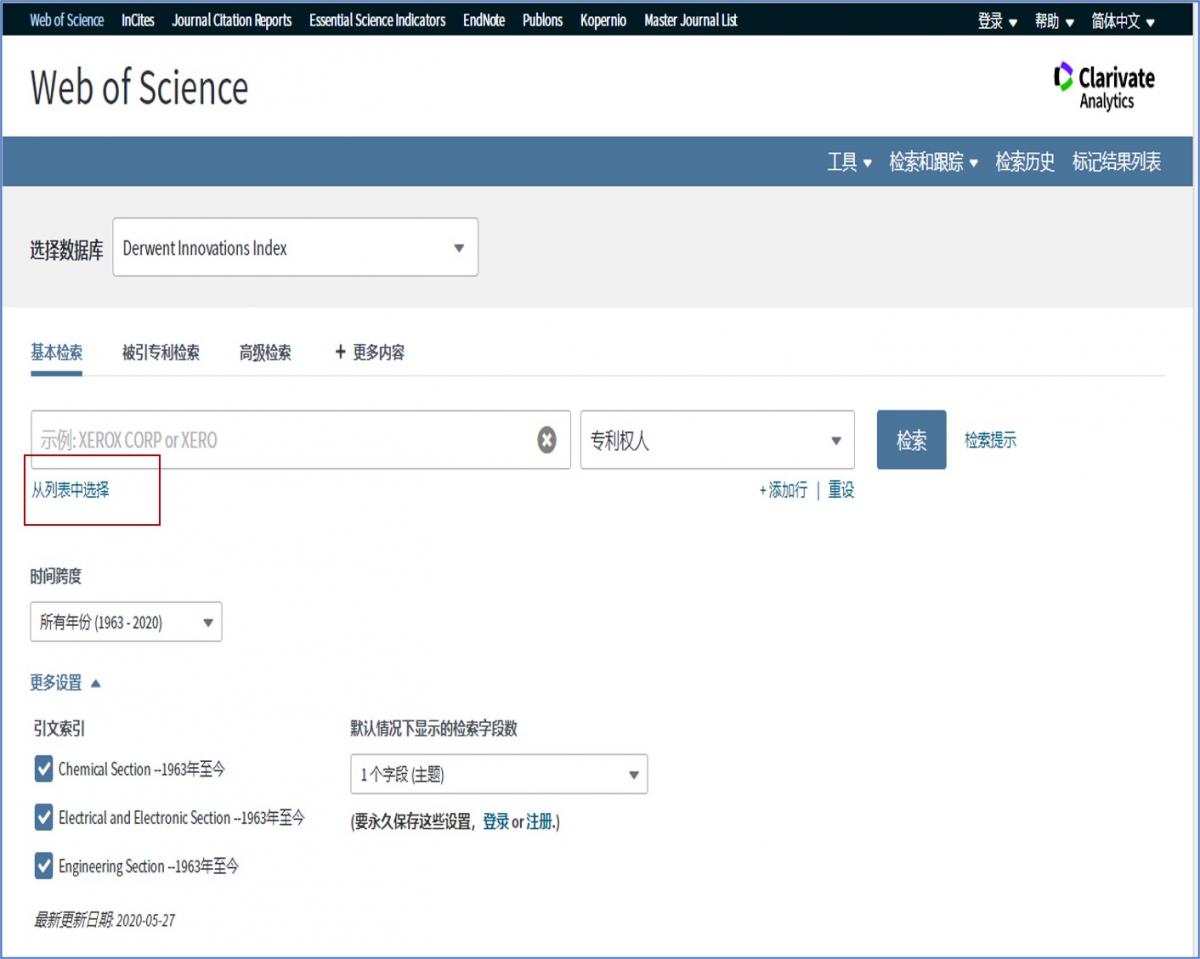Click the 重设 link
This screenshot has height=959, width=1200.
click(x=841, y=490)
